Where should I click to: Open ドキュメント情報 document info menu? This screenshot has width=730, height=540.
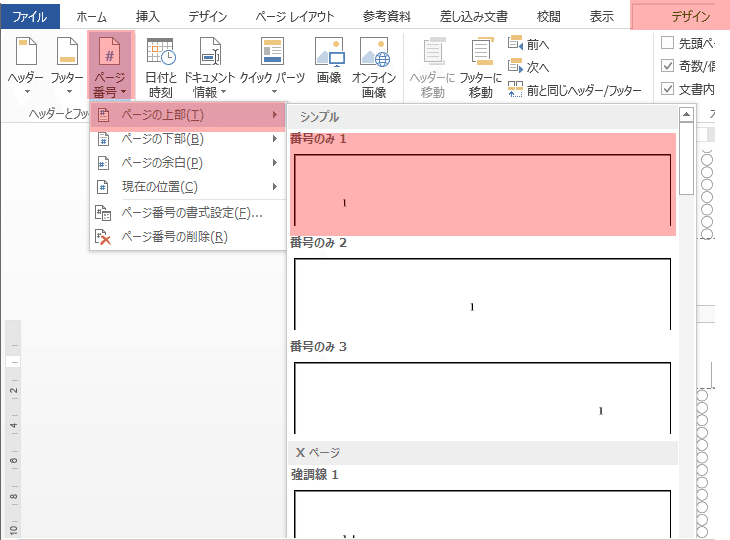209,68
